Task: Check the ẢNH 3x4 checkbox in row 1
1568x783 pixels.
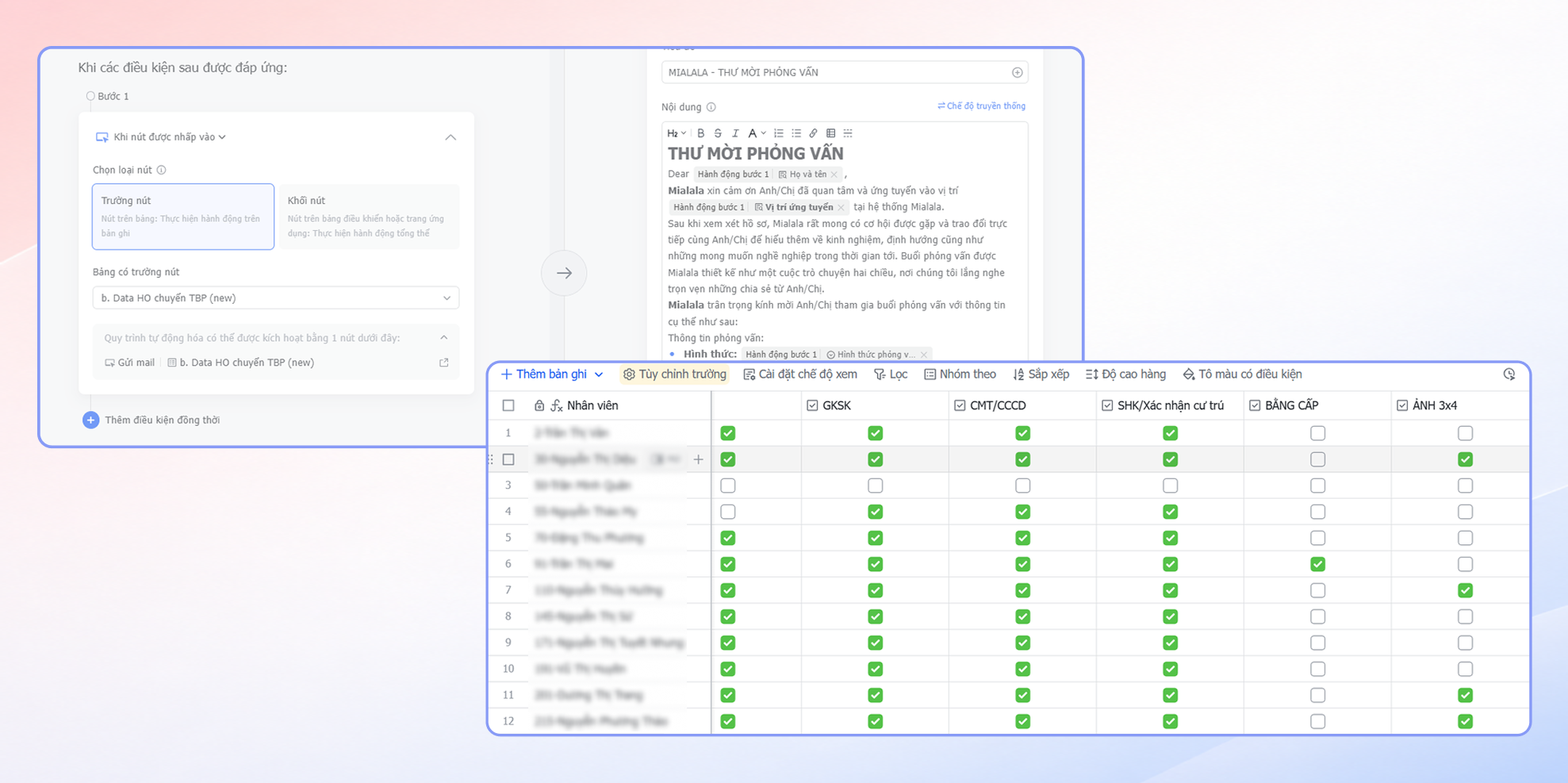Action: (x=1465, y=433)
